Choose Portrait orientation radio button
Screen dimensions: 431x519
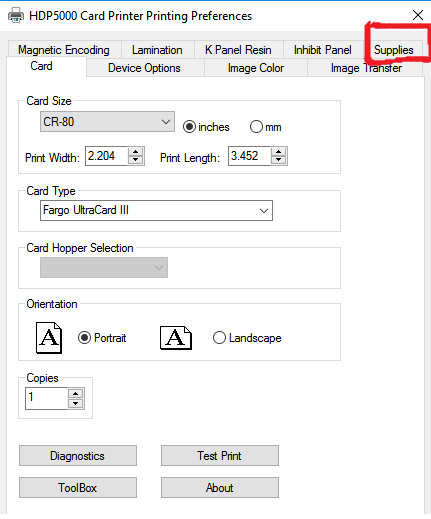pyautogui.click(x=84, y=338)
